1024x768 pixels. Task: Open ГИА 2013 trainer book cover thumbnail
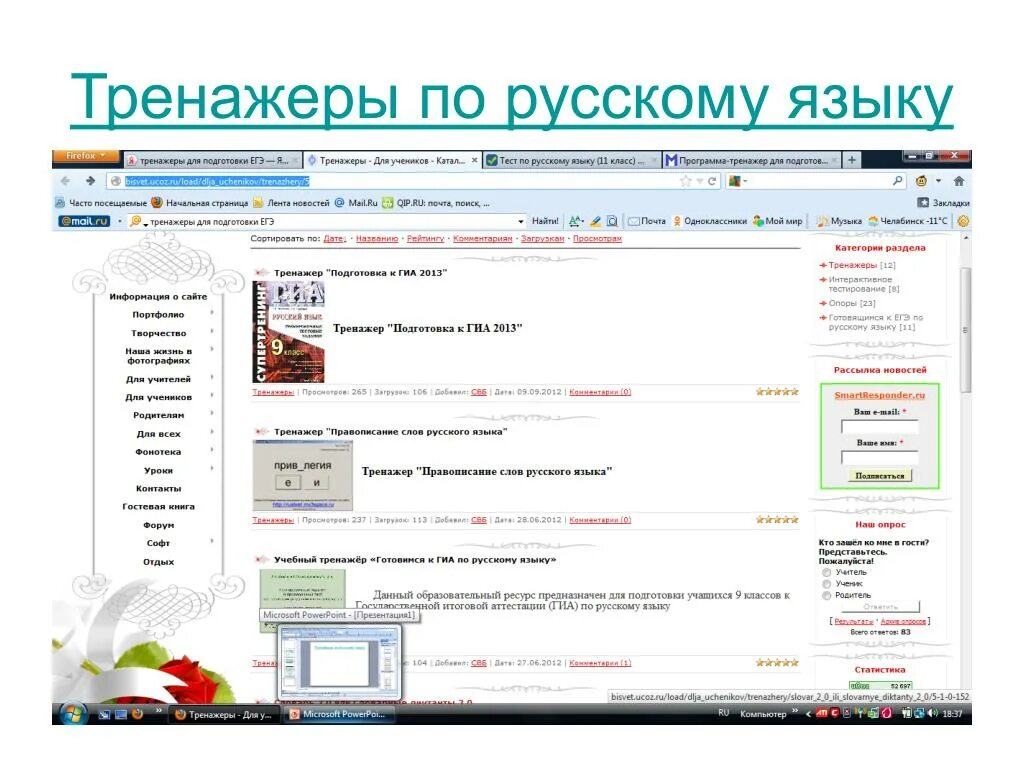[x=289, y=332]
